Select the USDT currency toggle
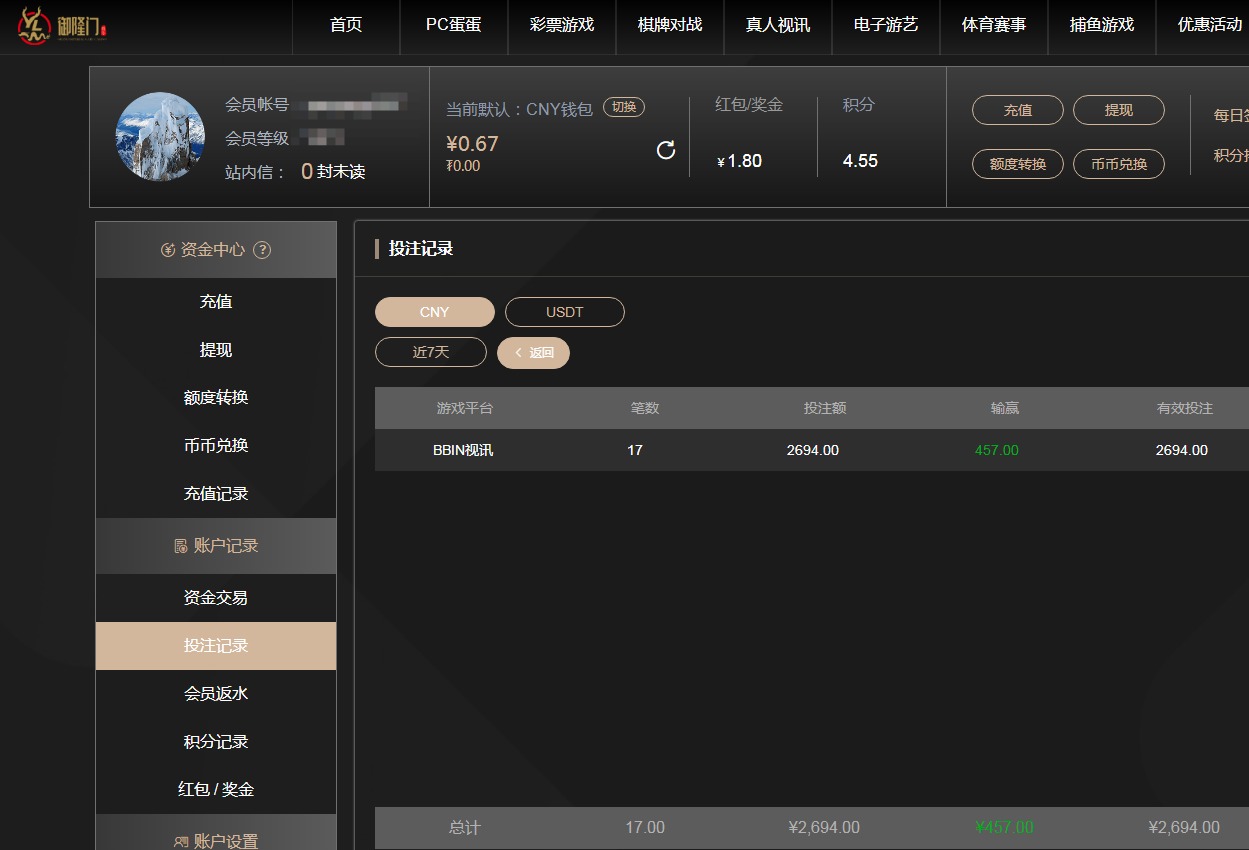 564,311
